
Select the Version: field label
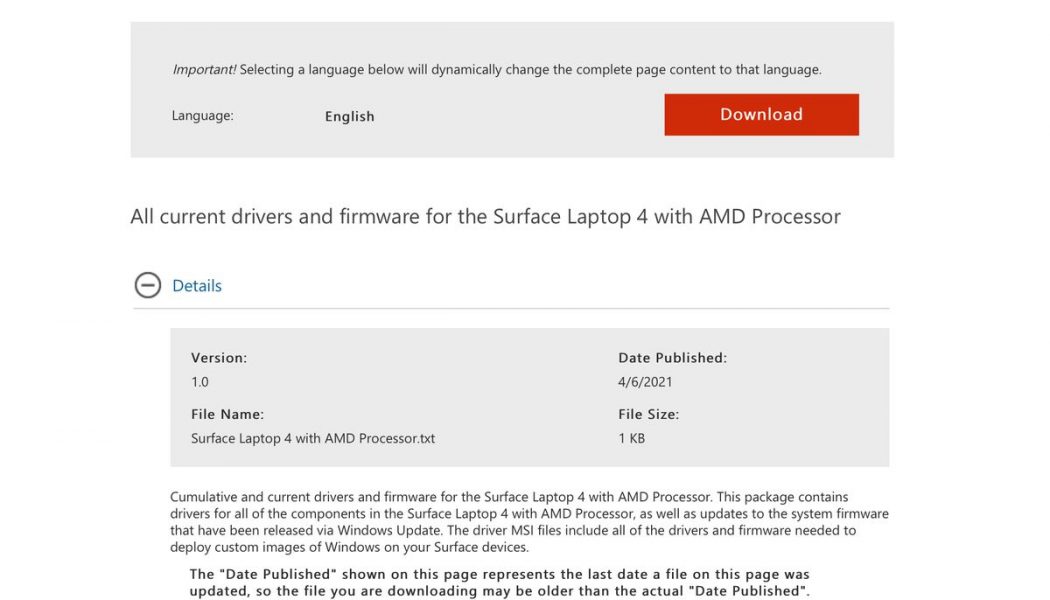[x=220, y=357]
